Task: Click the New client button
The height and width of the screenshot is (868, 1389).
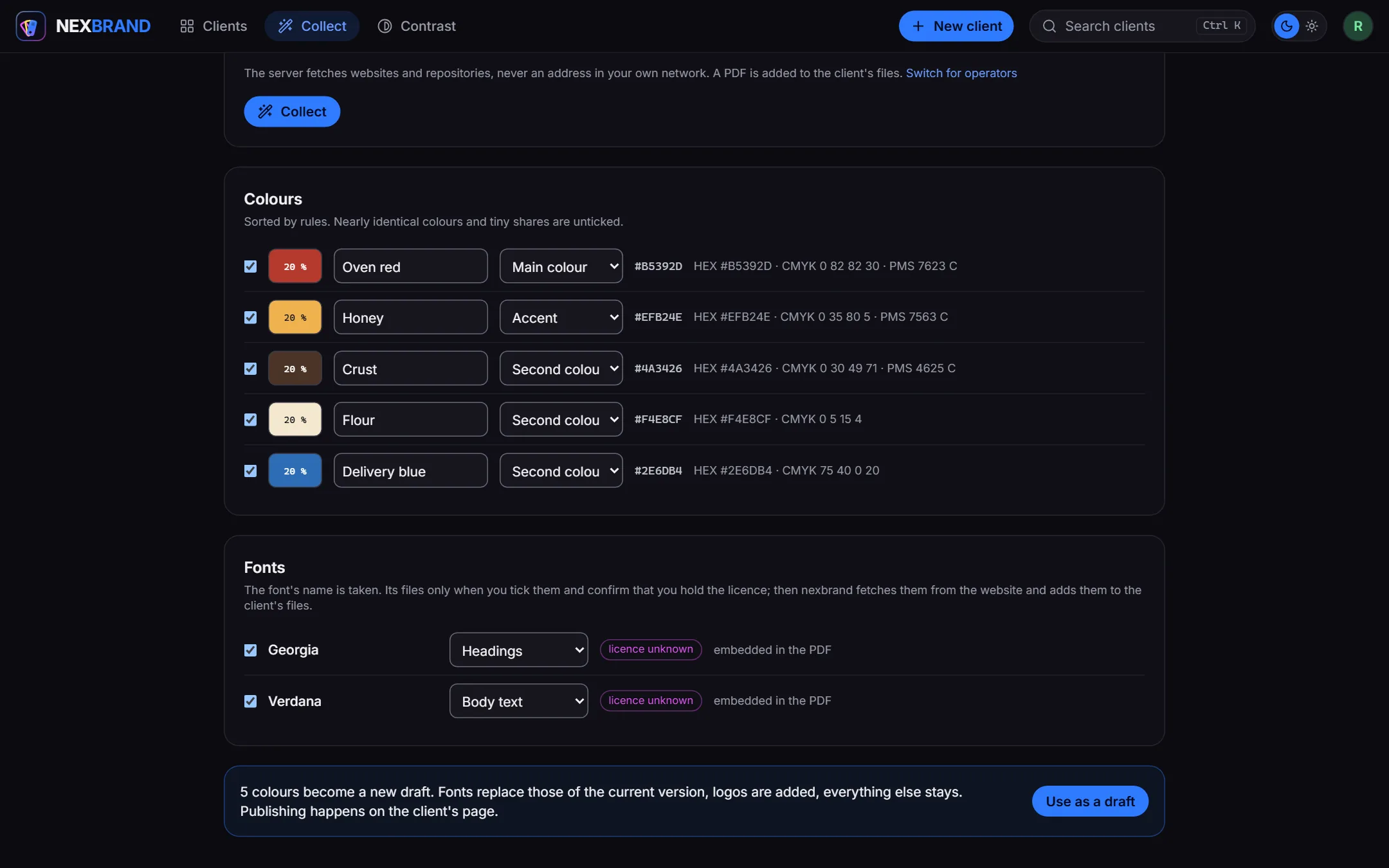Action: [x=956, y=26]
